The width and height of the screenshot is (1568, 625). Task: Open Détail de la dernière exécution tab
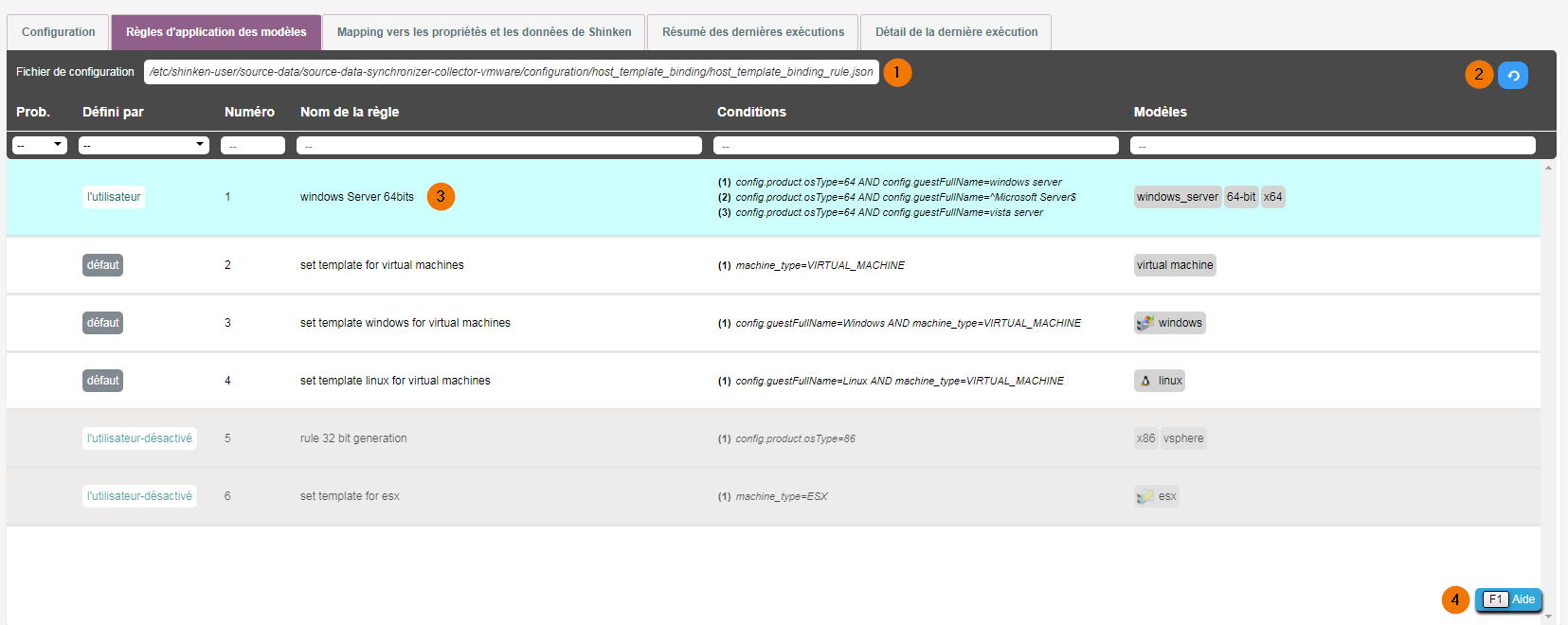(956, 32)
